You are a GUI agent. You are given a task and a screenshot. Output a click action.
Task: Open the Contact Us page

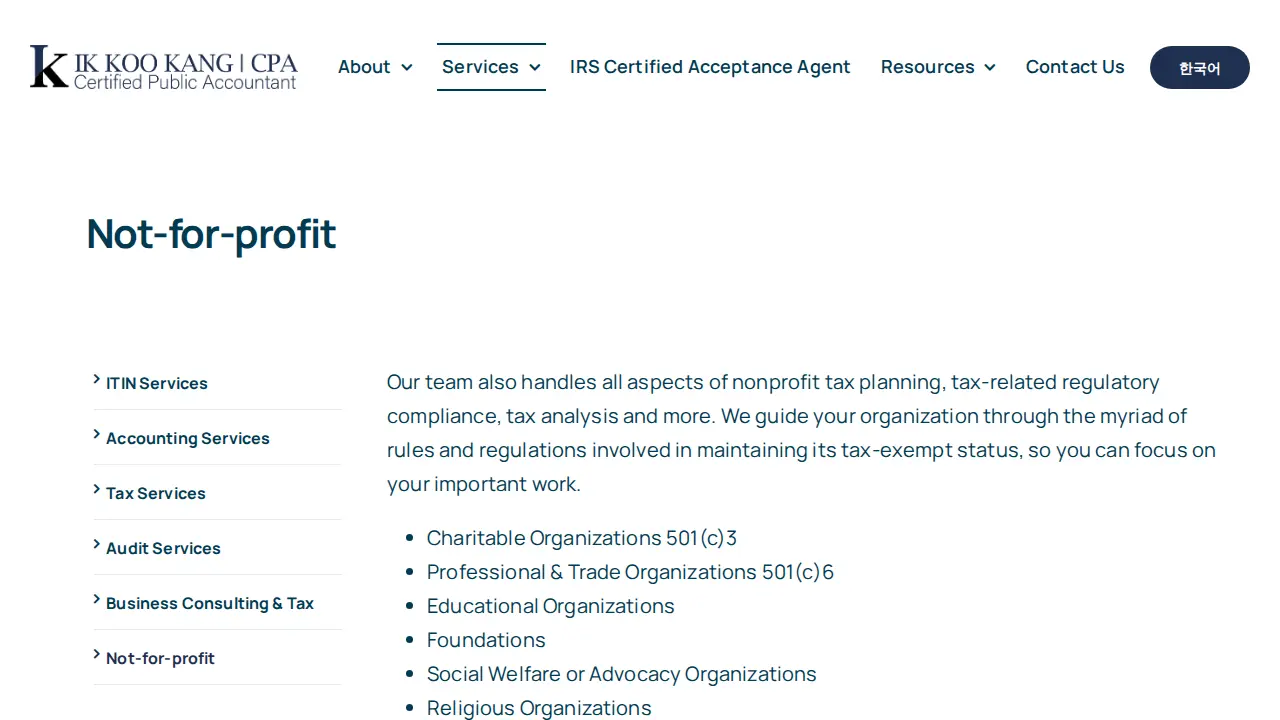(1075, 67)
